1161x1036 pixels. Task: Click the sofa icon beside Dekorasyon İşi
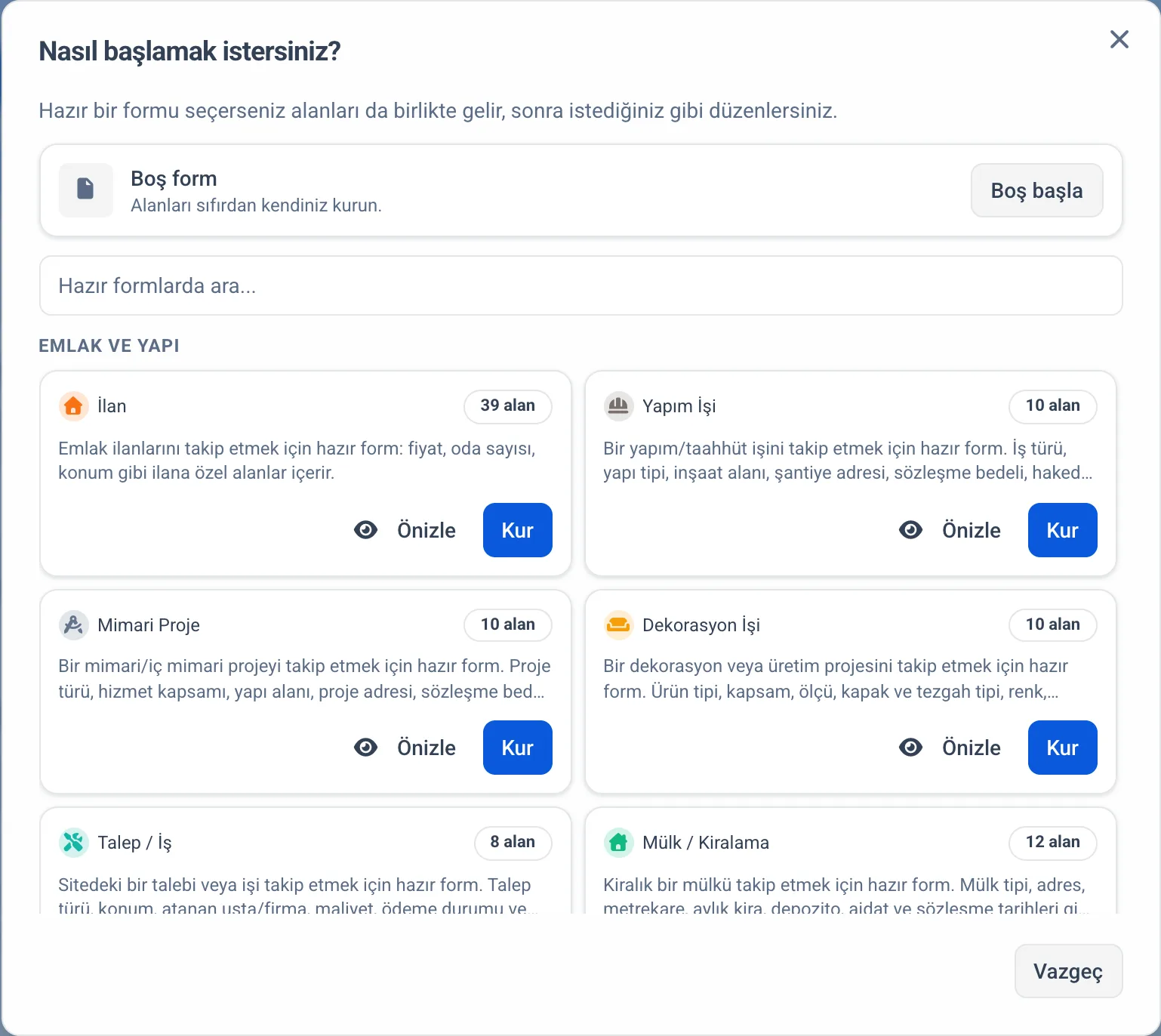tap(618, 625)
